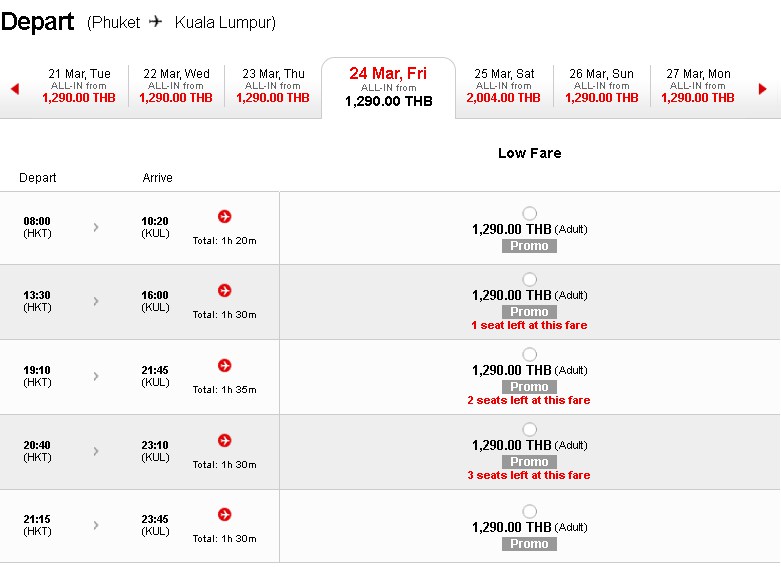This screenshot has height=567, width=781.
Task: Switch to the 25 Mar, Sat date tab
Action: click(x=504, y=86)
